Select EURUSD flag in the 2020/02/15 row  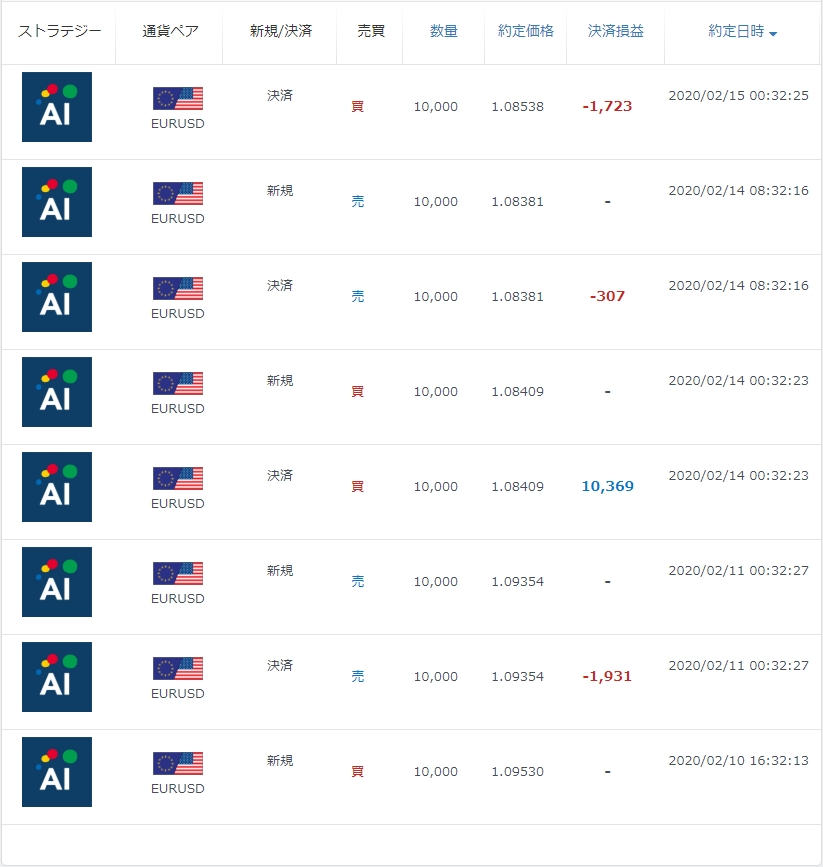point(178,98)
